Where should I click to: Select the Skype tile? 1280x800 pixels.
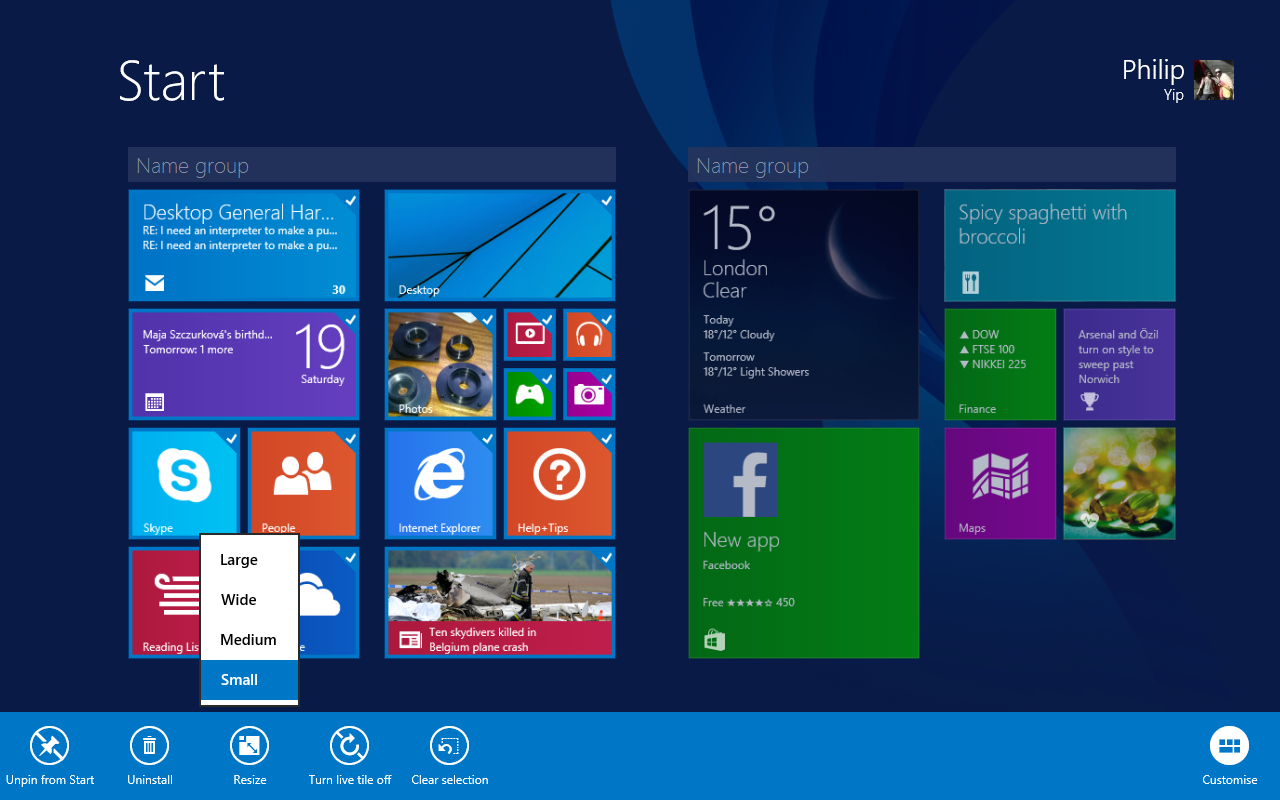(x=184, y=483)
